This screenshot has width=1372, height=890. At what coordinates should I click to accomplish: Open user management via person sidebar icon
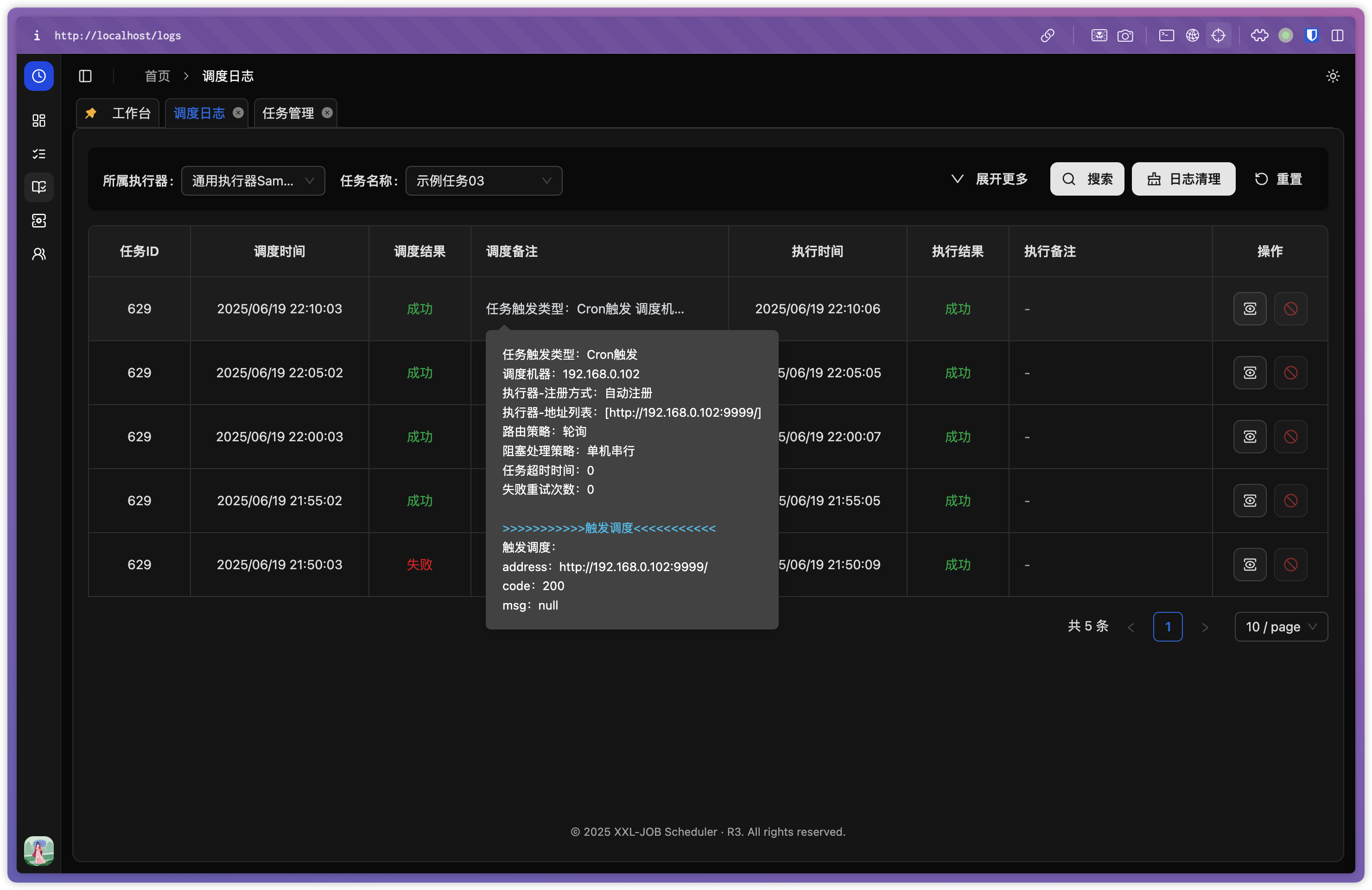point(38,254)
